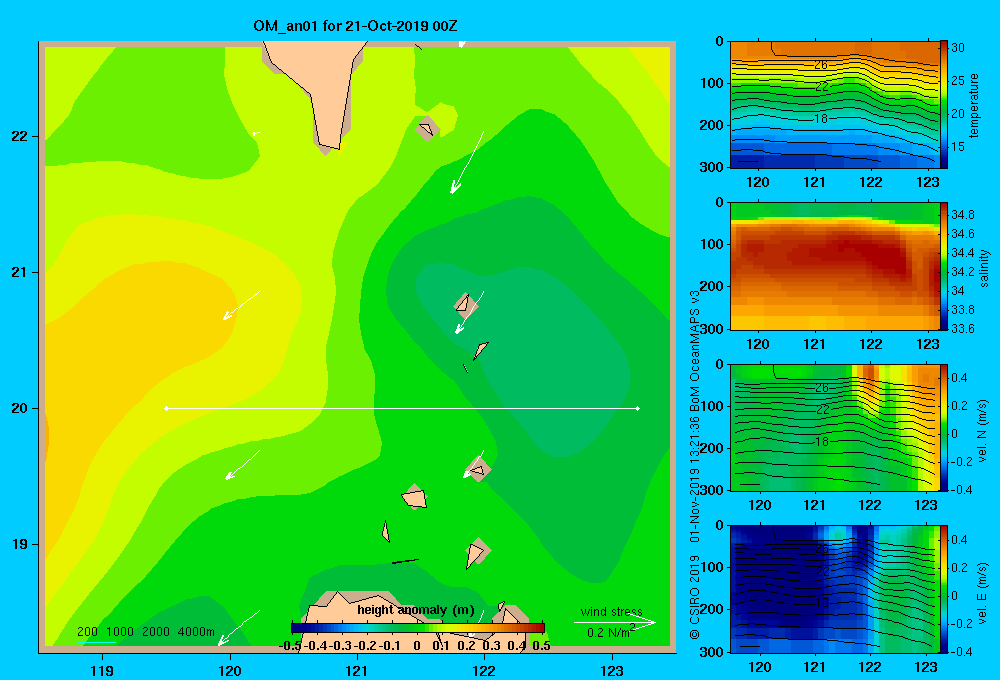Screen dimensions: 1000x680
Task: Open the eastward velocity cross-section panel
Action: click(834, 589)
